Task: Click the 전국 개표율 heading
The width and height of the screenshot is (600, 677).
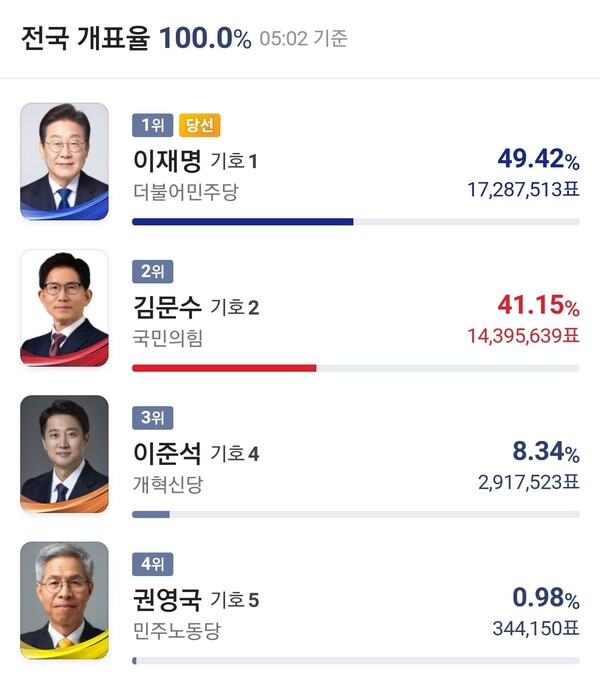Action: 84,39
